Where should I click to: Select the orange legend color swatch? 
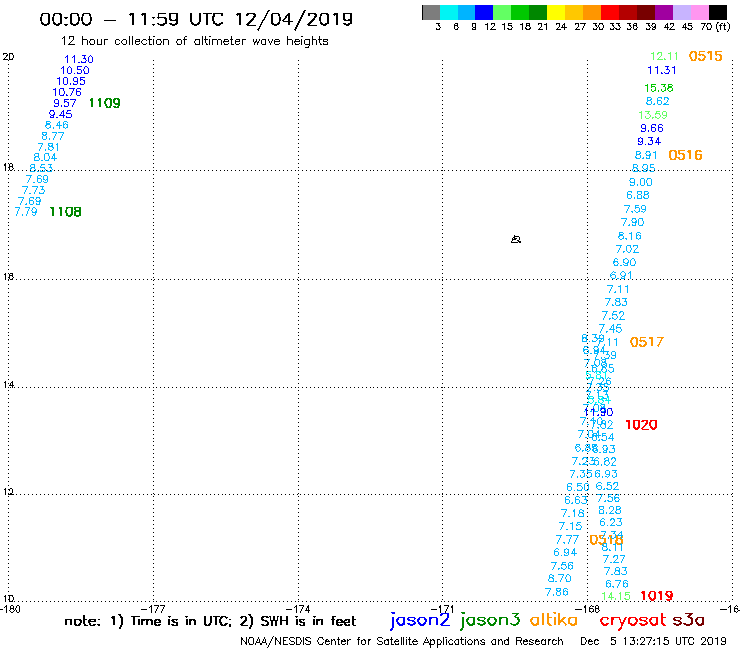click(x=591, y=12)
